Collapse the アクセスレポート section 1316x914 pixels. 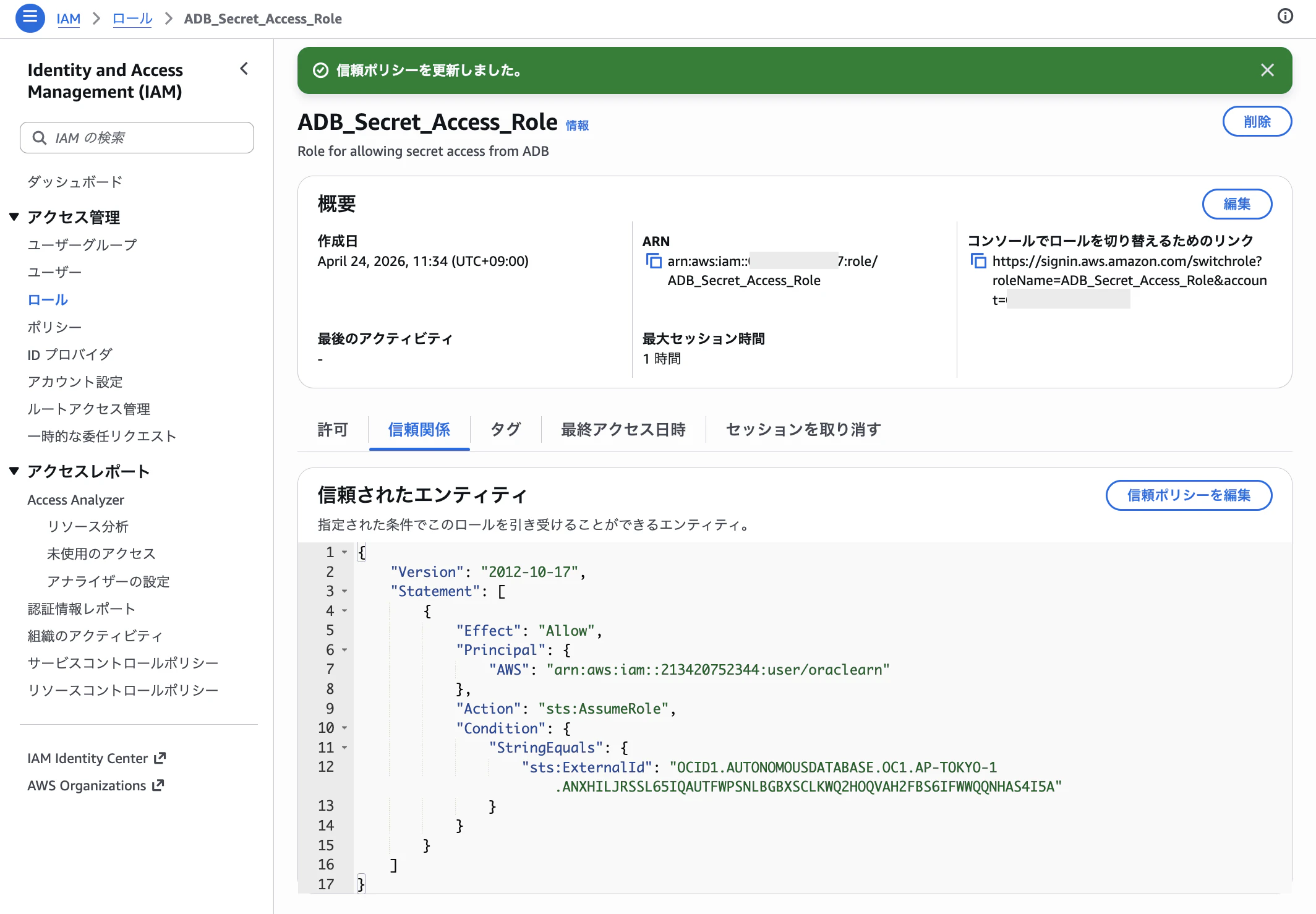[x=14, y=471]
